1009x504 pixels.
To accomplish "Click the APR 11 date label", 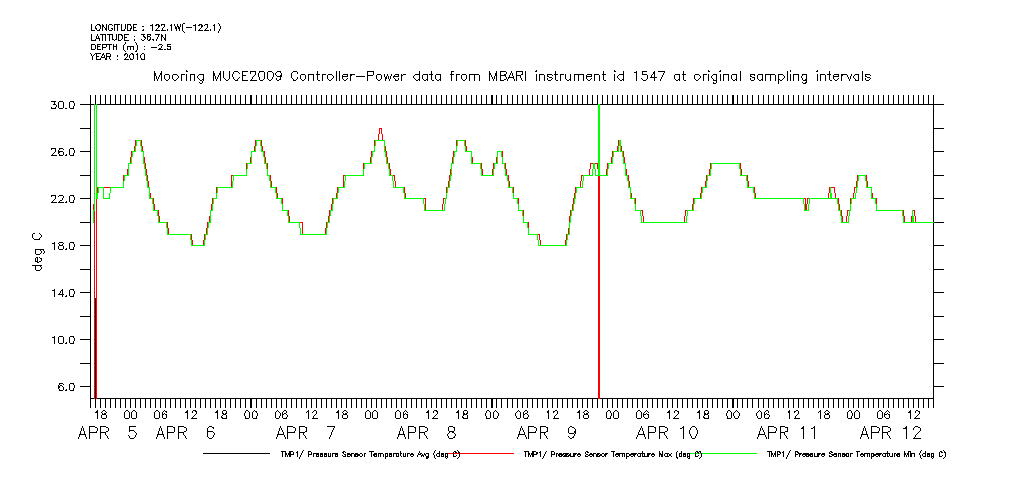I will pos(787,434).
